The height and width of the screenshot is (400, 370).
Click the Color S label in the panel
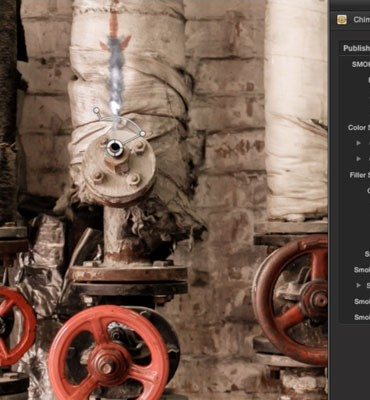click(x=359, y=127)
